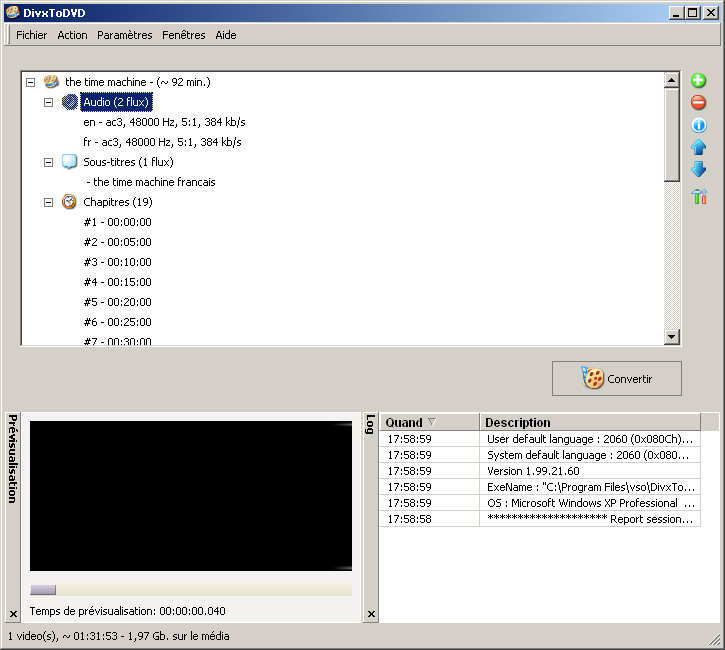Screen dimensions: 725x650
Task: Close the Log panel
Action: point(371,614)
